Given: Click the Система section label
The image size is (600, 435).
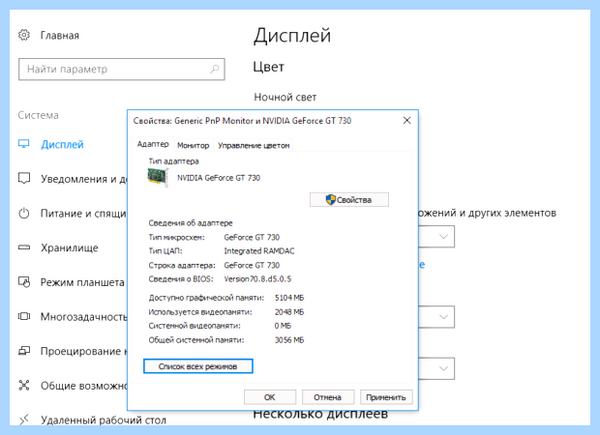Looking at the screenshot, I should [x=38, y=115].
